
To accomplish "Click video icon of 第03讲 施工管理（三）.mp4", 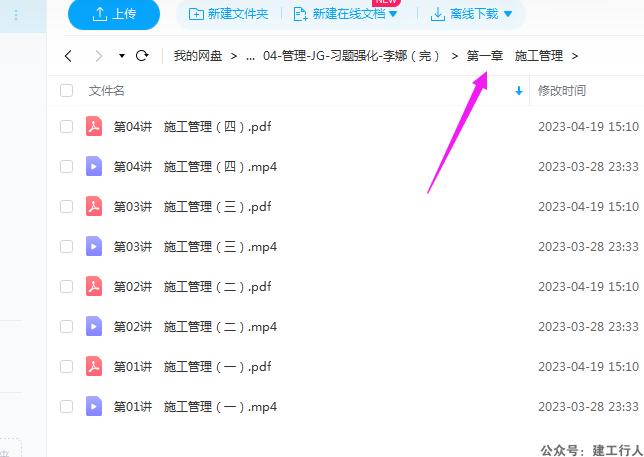I will (x=94, y=246).
